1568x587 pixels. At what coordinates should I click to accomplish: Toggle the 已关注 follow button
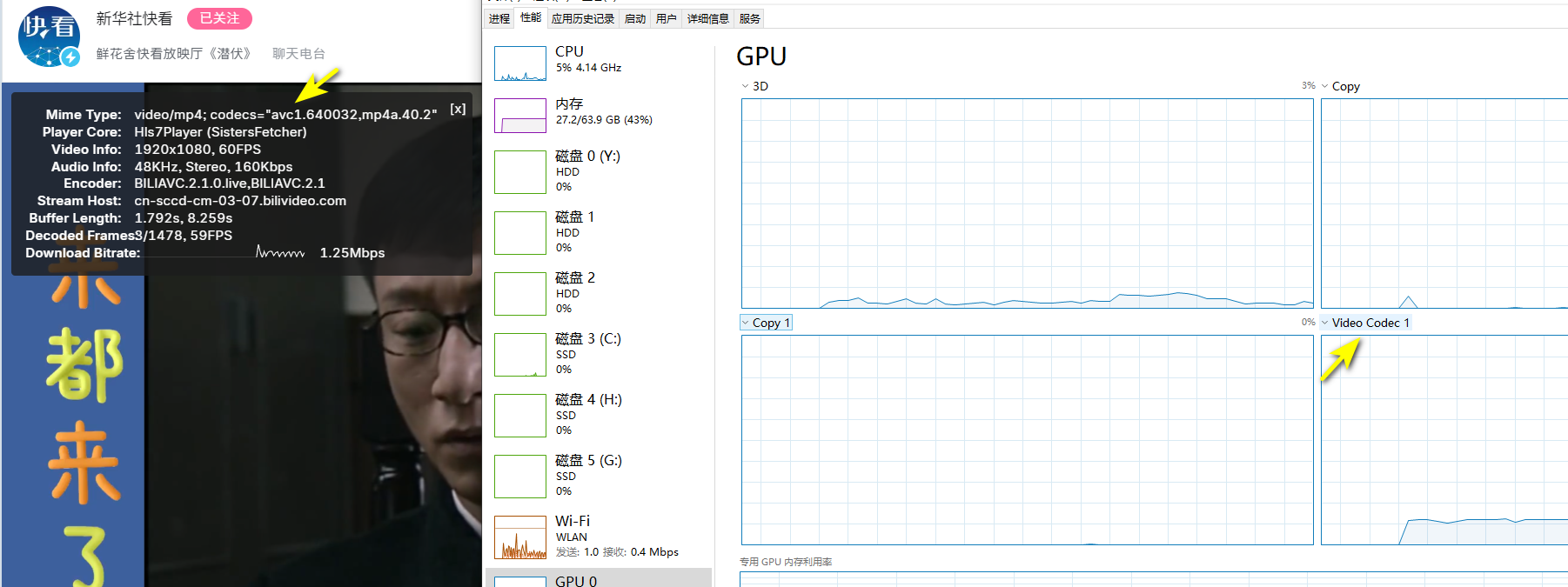click(219, 18)
